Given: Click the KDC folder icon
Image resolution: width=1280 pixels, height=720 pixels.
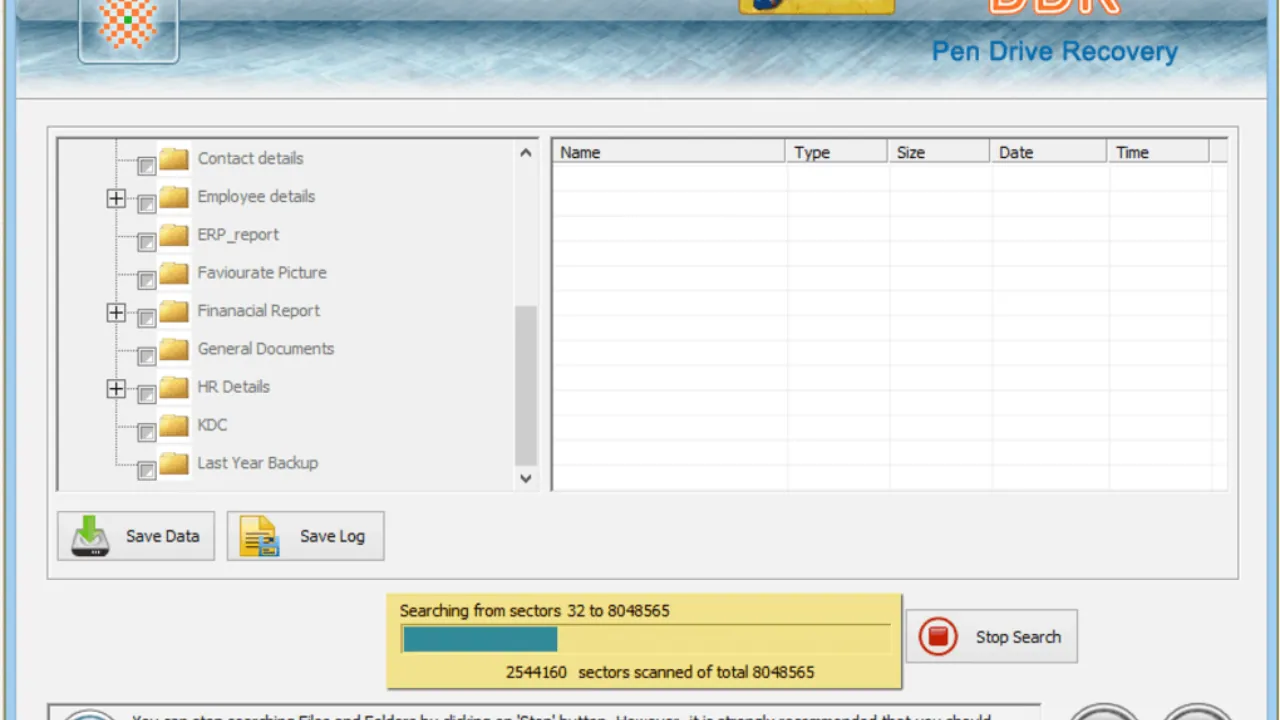Looking at the screenshot, I should [x=174, y=424].
